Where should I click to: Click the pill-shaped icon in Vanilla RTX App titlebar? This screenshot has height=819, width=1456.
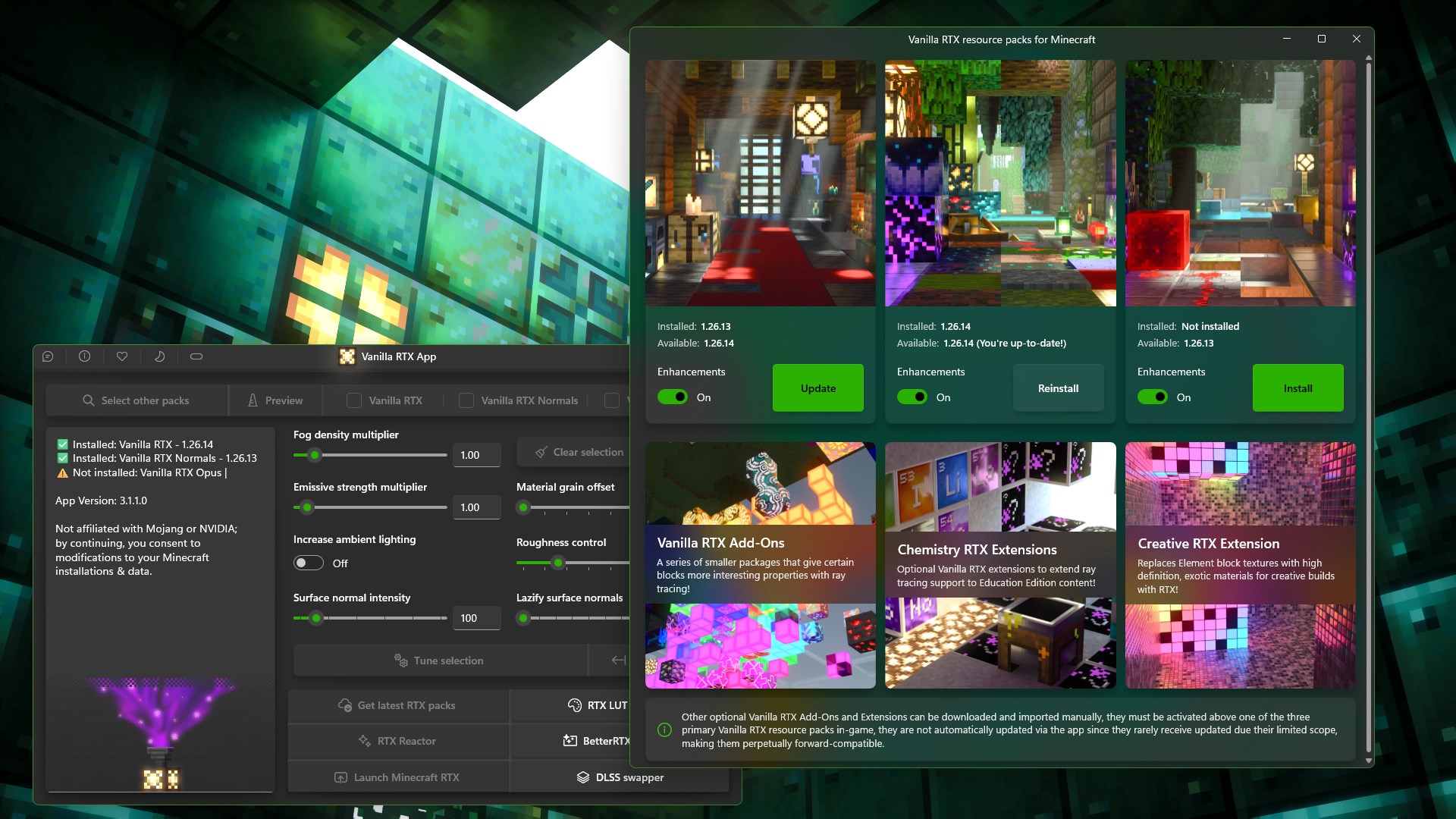pos(196,356)
